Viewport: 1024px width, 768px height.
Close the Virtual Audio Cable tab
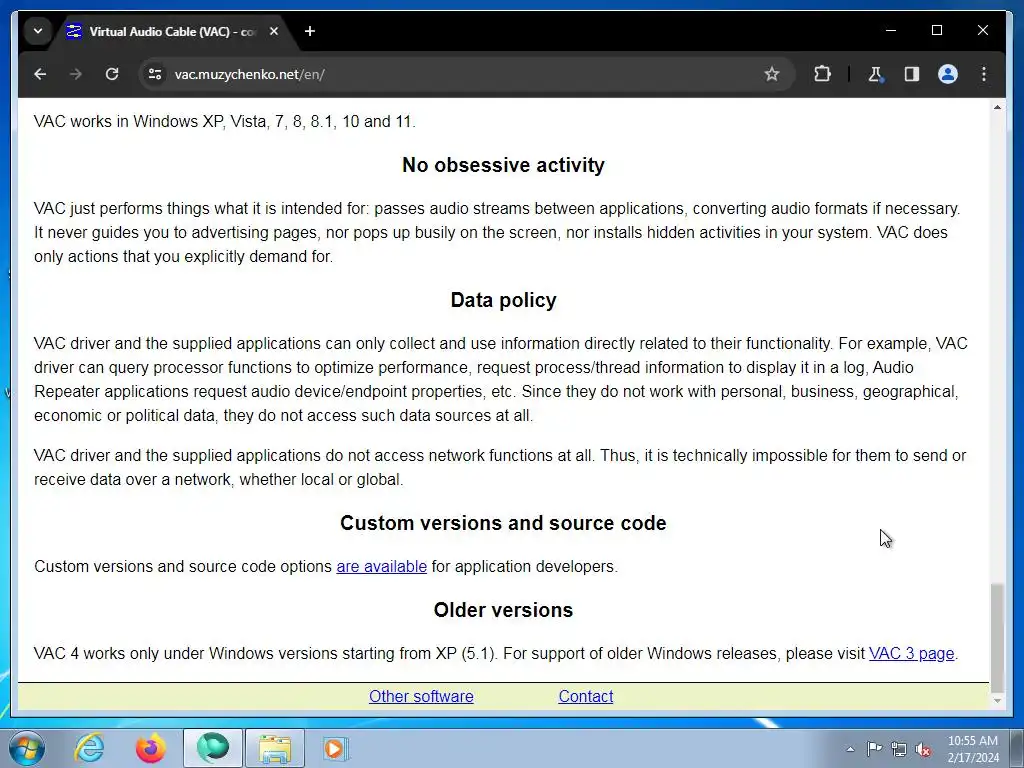[x=274, y=31]
